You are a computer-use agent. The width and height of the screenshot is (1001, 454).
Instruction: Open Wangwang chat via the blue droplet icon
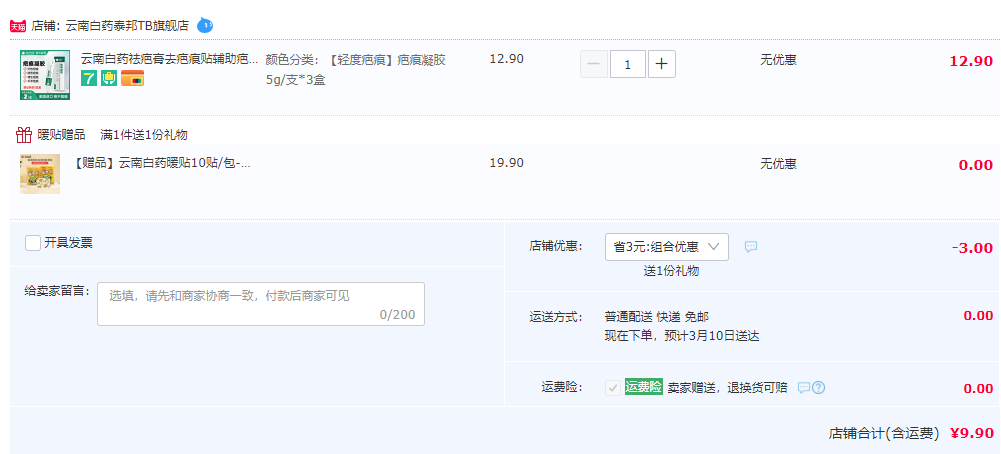(204, 26)
